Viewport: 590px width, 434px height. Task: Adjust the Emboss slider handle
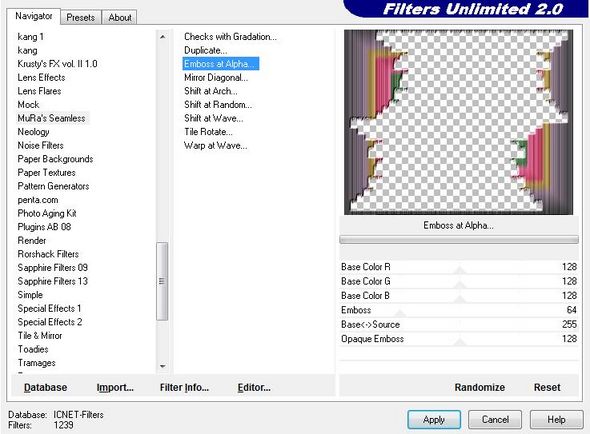(400, 313)
